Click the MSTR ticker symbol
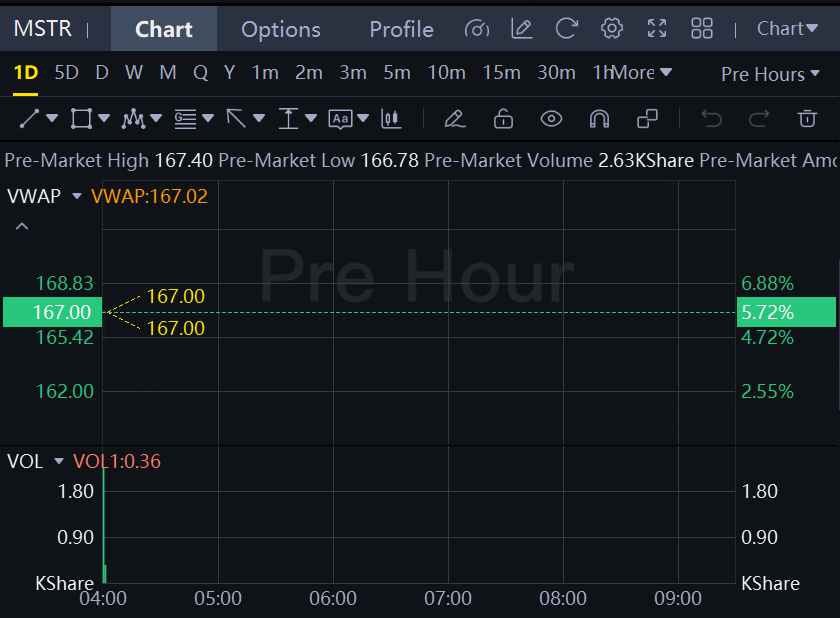This screenshot has width=840, height=618. pos(43,28)
